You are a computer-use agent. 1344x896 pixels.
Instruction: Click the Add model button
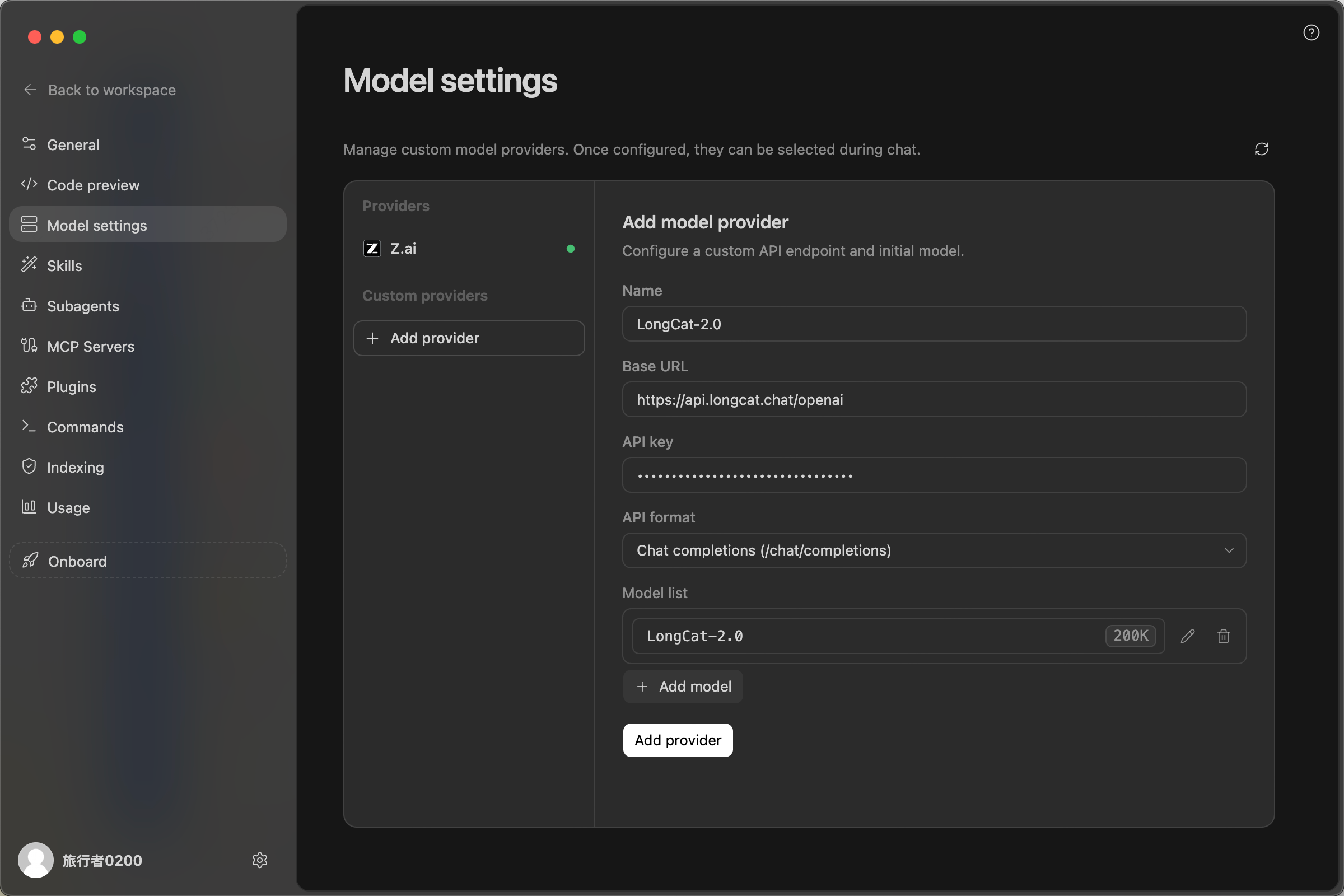[683, 687]
